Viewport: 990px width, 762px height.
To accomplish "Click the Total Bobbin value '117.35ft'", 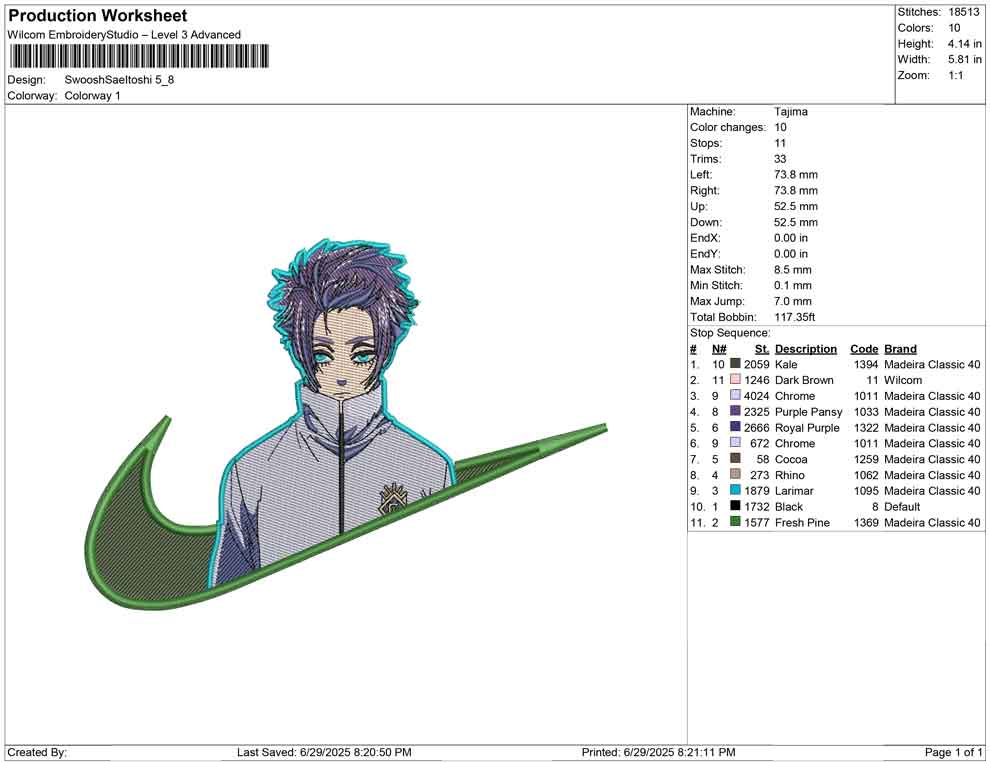I will click(x=794, y=317).
